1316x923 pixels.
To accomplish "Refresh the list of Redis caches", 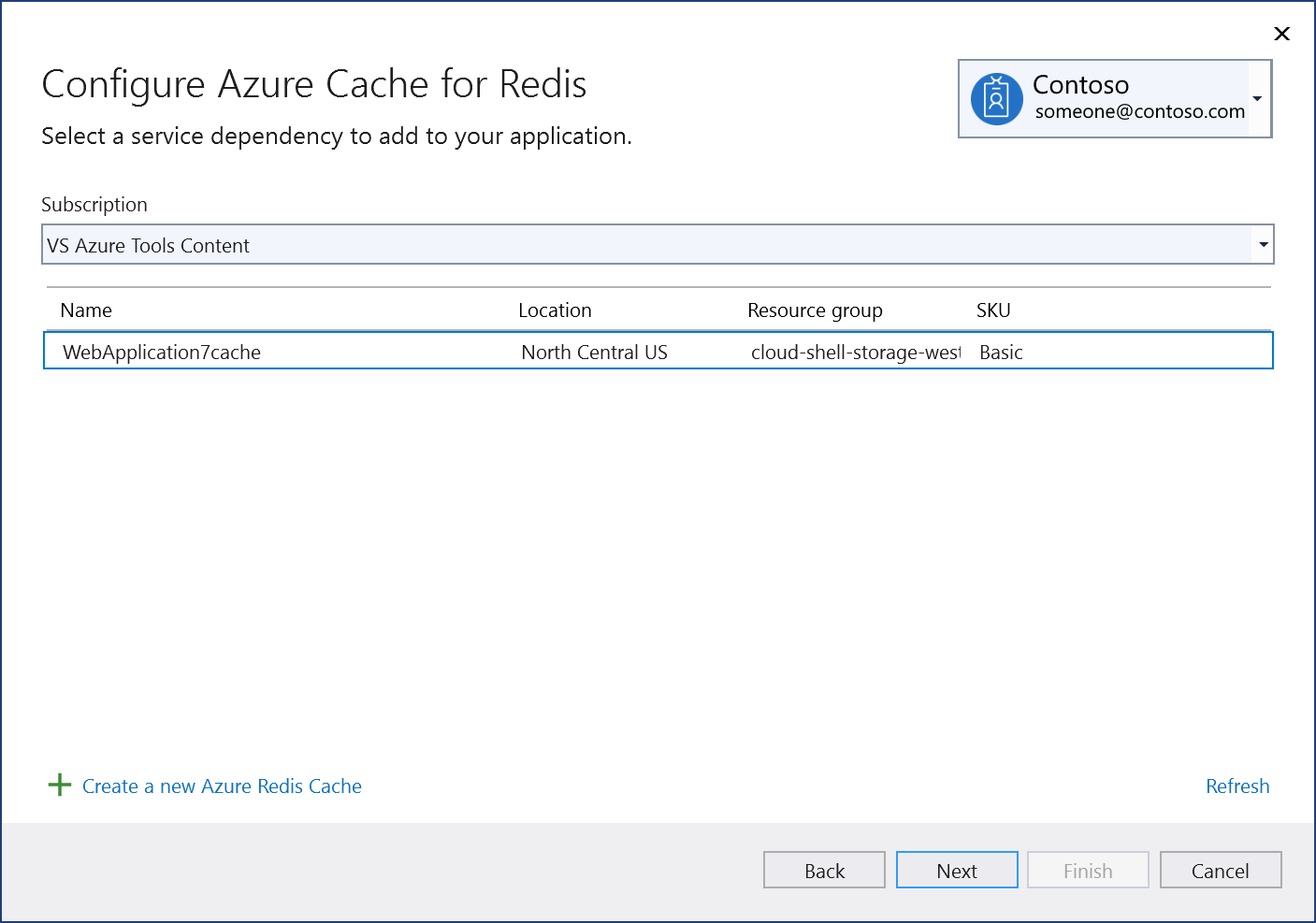I will (x=1236, y=786).
